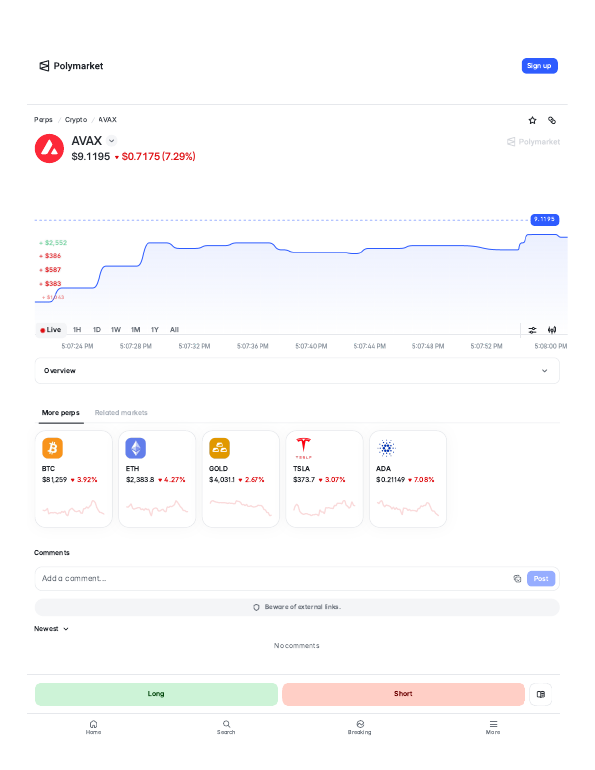Open the Perps breadcrumb link
595x770 pixels.
click(x=43, y=120)
